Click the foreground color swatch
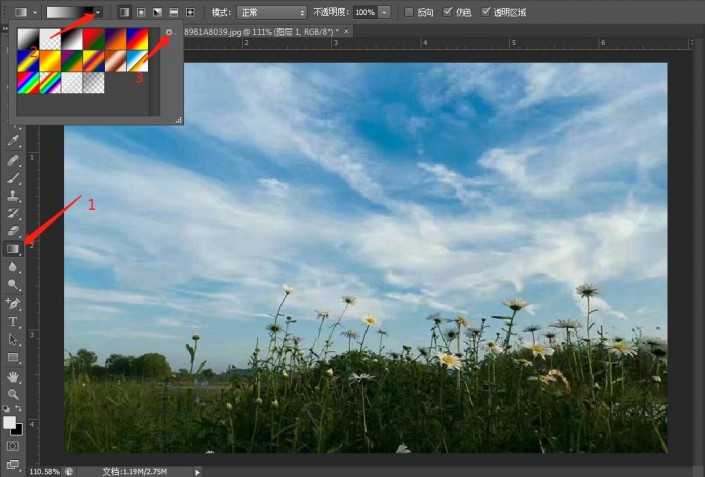Viewport: 705px width, 477px height. (x=10, y=422)
